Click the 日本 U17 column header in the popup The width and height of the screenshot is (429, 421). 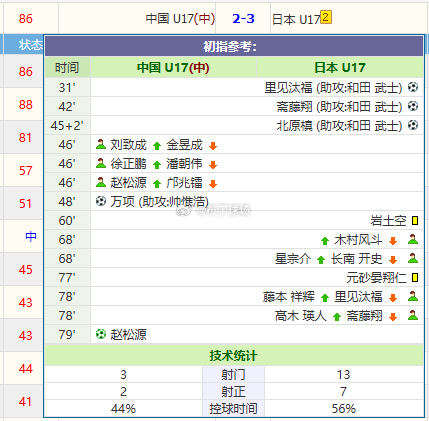[340, 68]
